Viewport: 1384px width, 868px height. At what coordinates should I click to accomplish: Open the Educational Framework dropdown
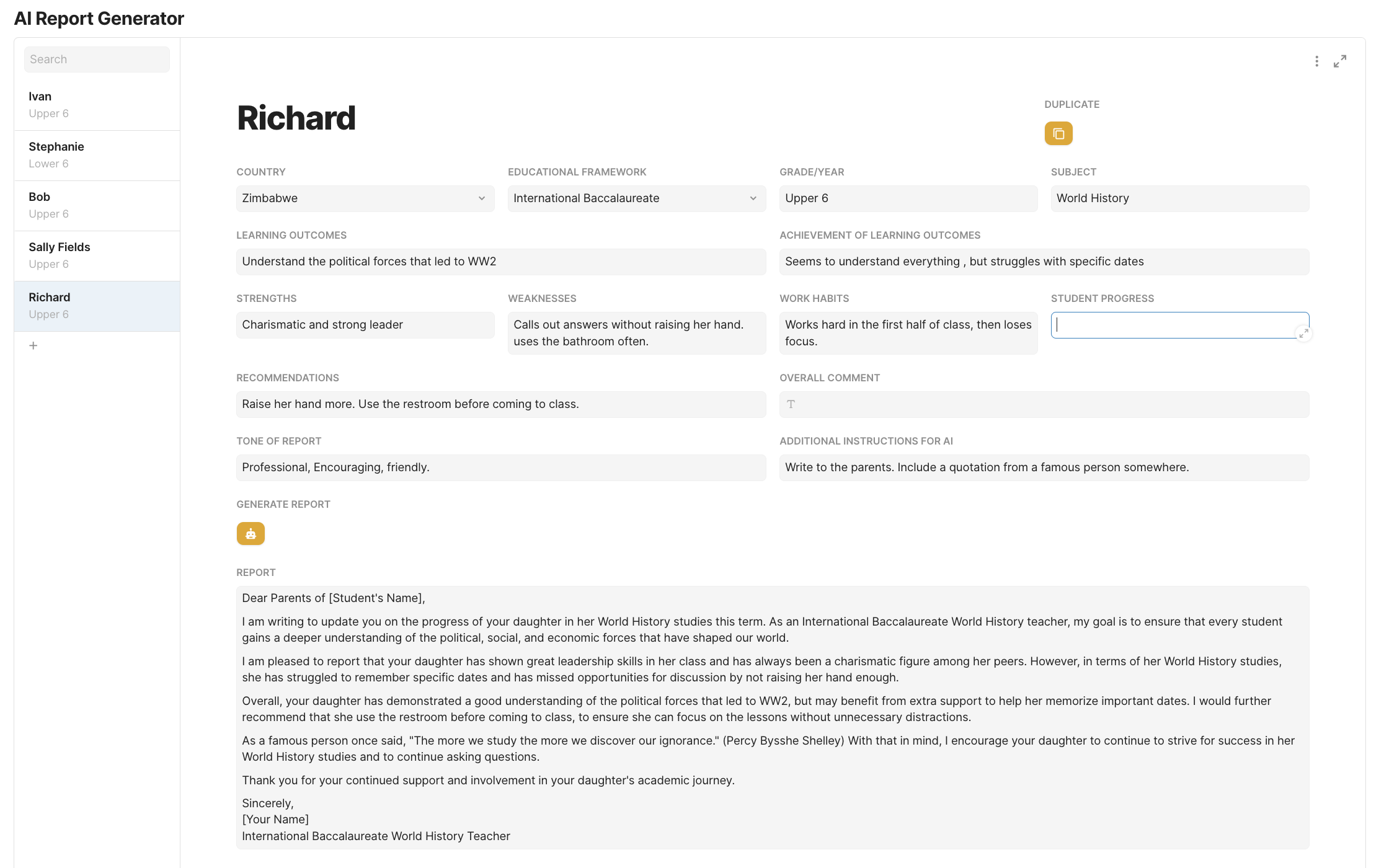tap(636, 198)
